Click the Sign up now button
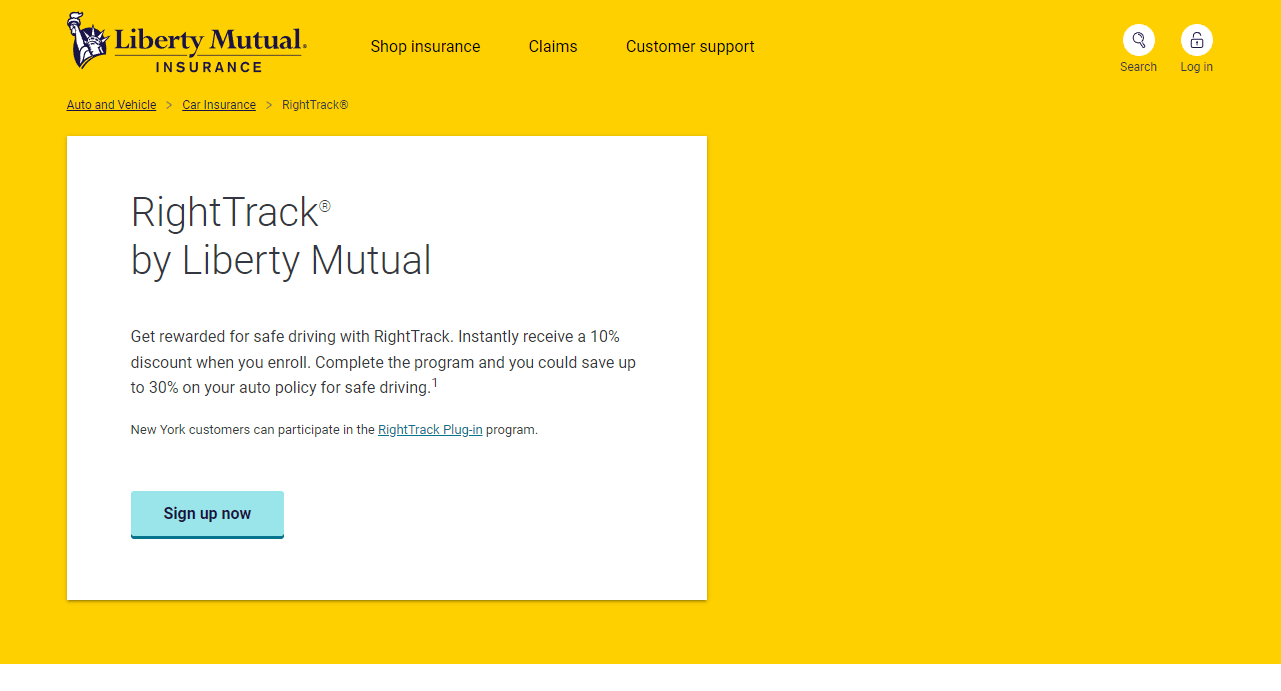1281x691 pixels. (207, 514)
